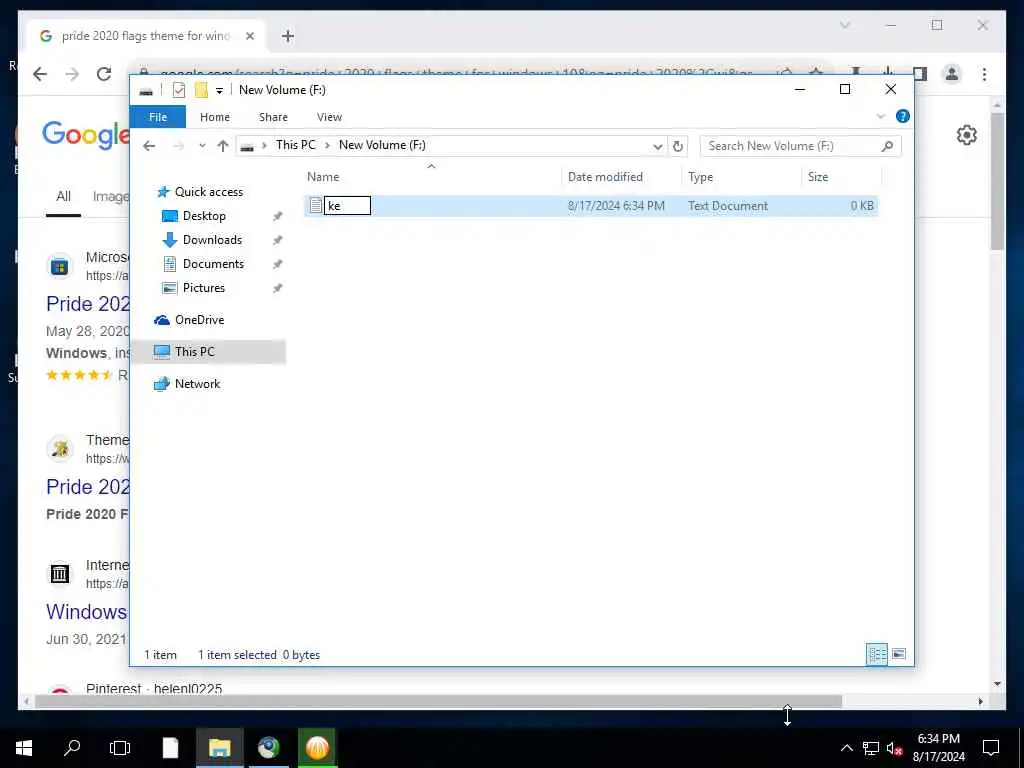This screenshot has width=1024, height=768.
Task: Switch to the Share ribbon tab
Action: [x=273, y=117]
